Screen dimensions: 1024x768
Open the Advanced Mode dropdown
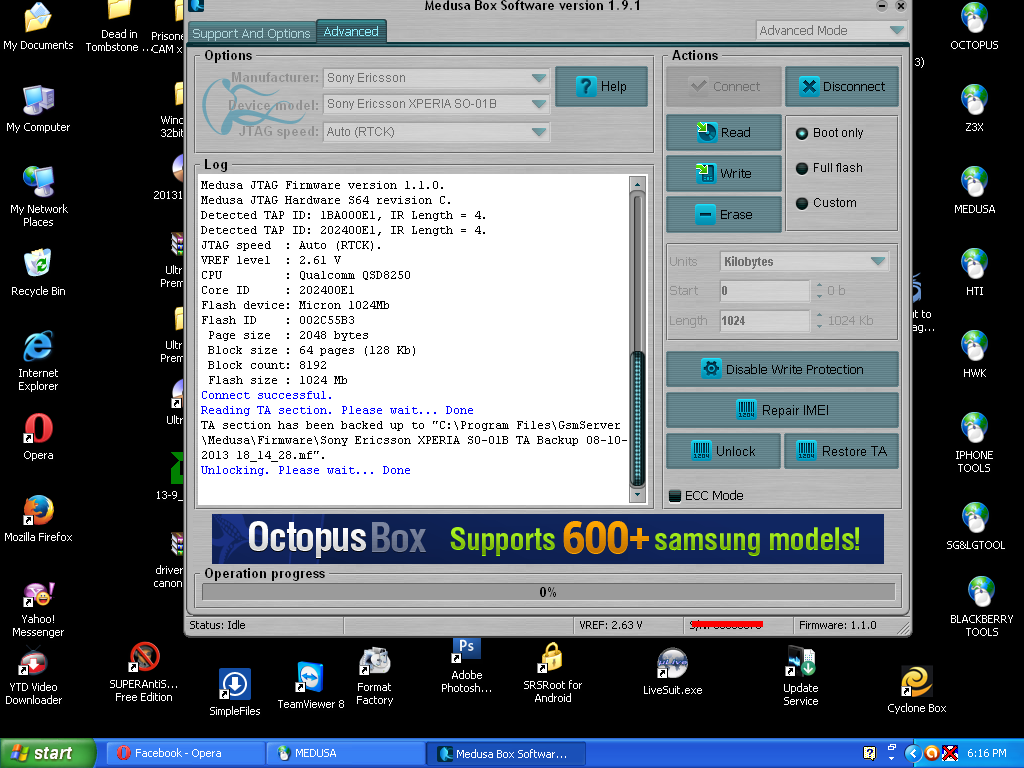tap(831, 31)
